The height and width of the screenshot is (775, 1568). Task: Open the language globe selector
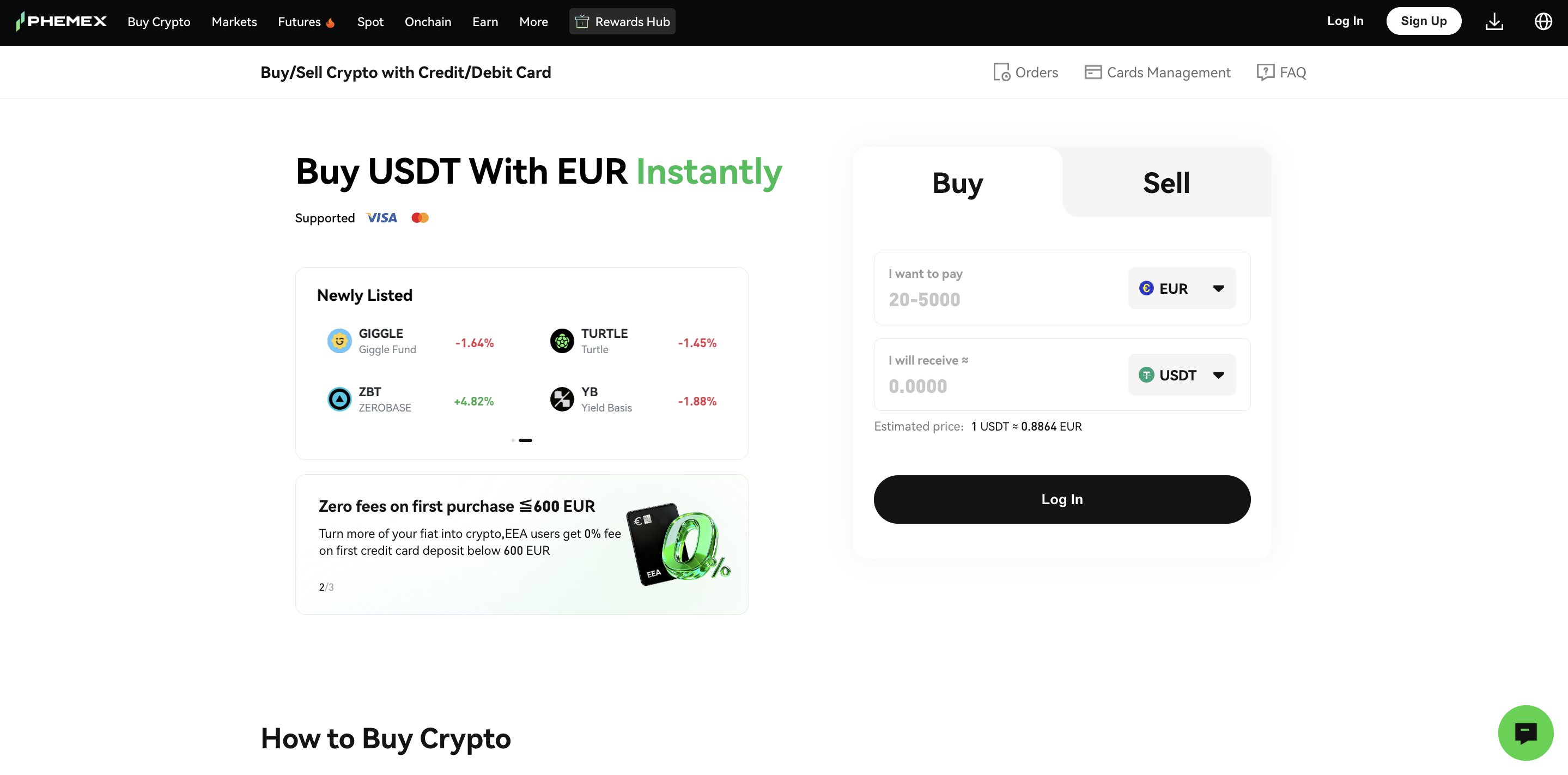pos(1543,21)
